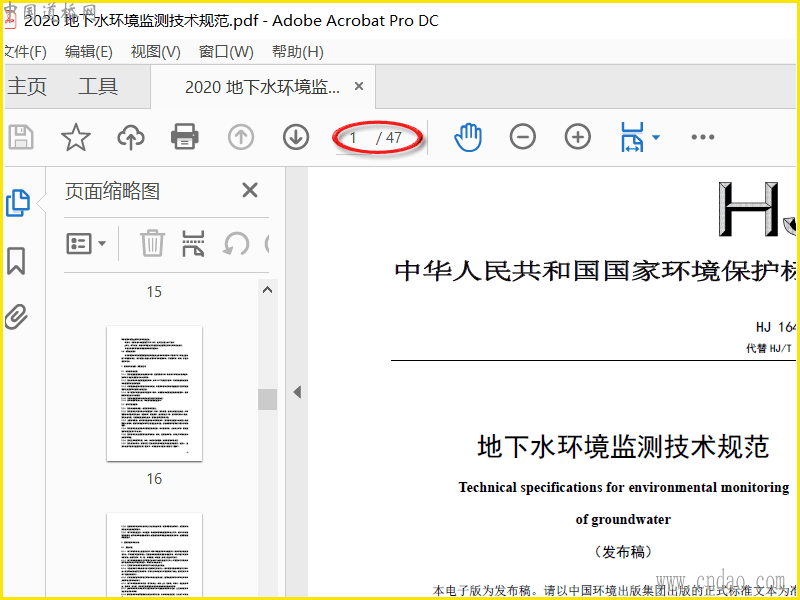Open the 文件(F) menu
The height and width of the screenshot is (600, 800).
pyautogui.click(x=25, y=52)
